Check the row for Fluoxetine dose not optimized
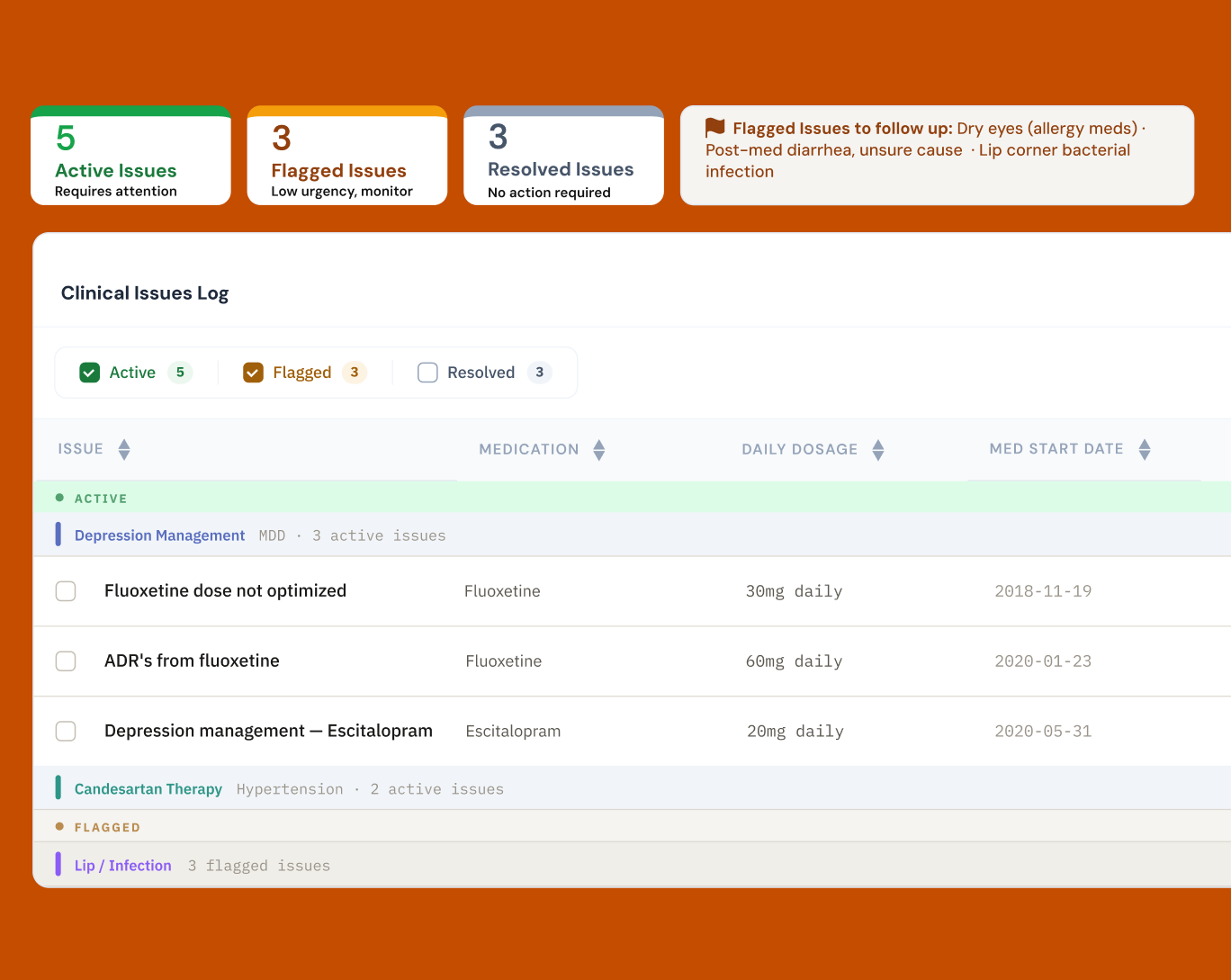1231x980 pixels. pos(66,590)
